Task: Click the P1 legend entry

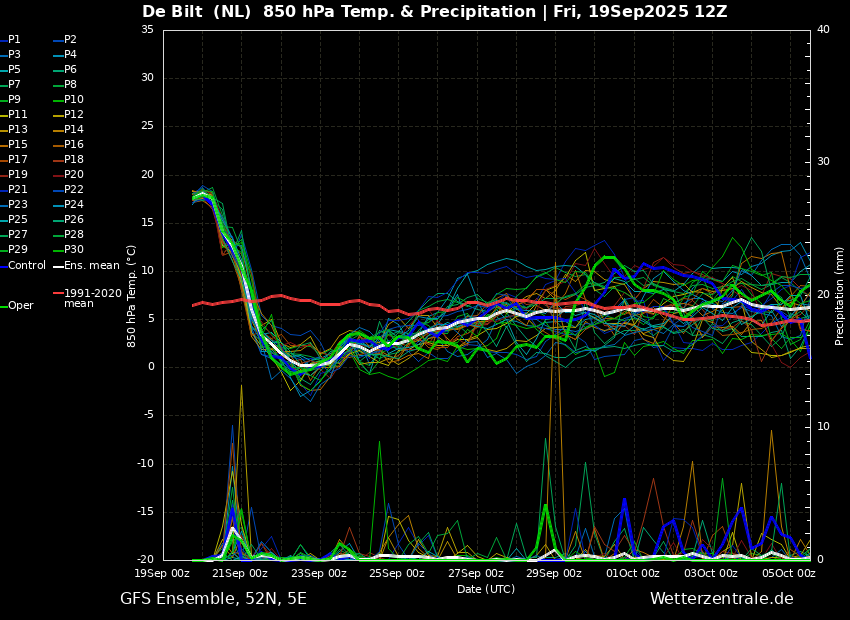Action: 10,40
